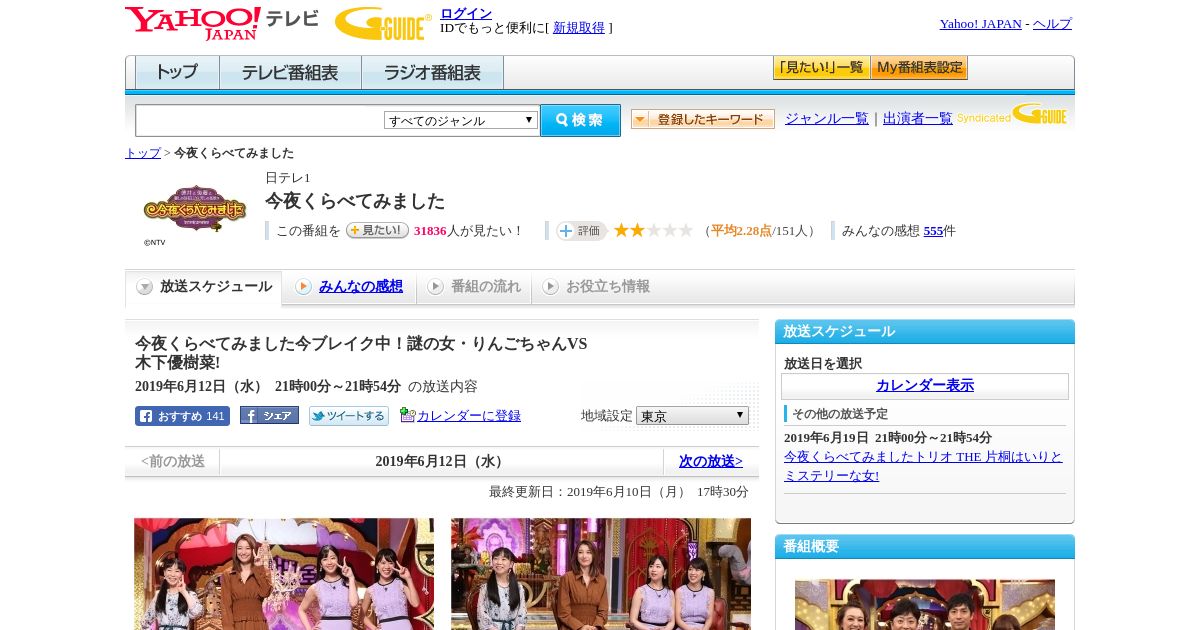Open the ジャンル一覧 link
Image resolution: width=1200 pixels, height=630 pixels.
[827, 118]
